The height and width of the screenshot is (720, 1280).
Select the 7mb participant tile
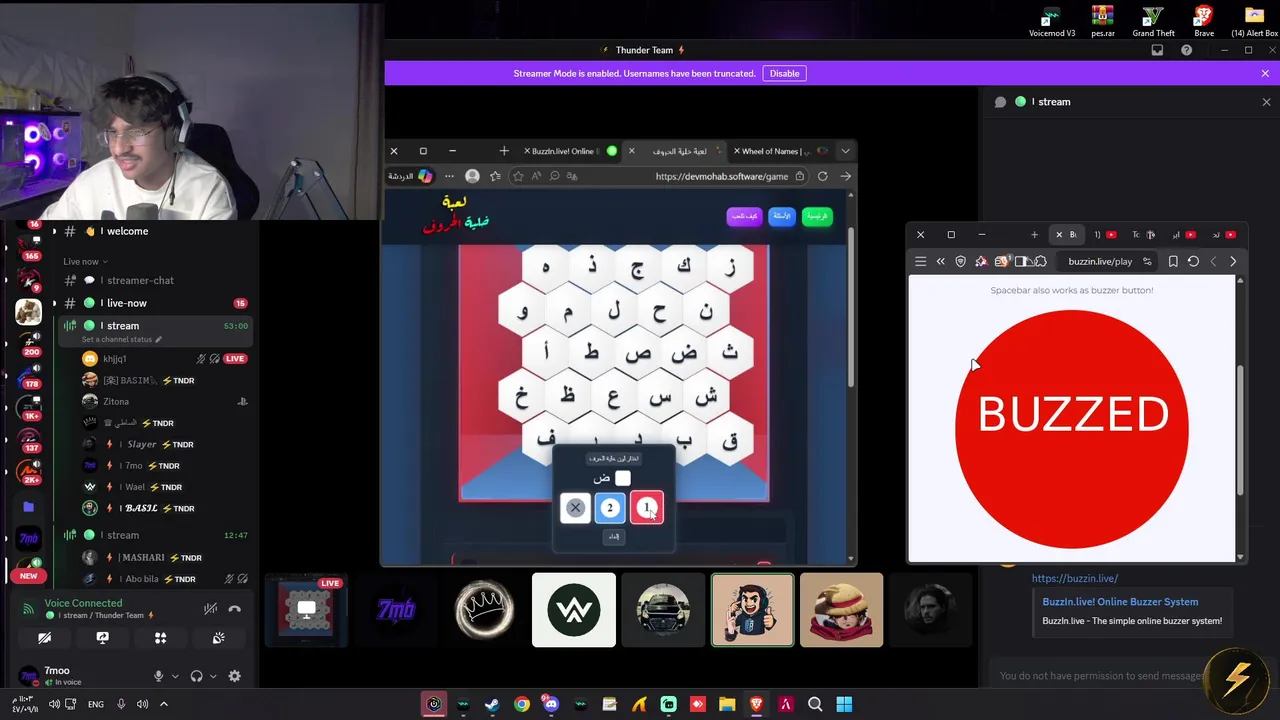click(396, 609)
